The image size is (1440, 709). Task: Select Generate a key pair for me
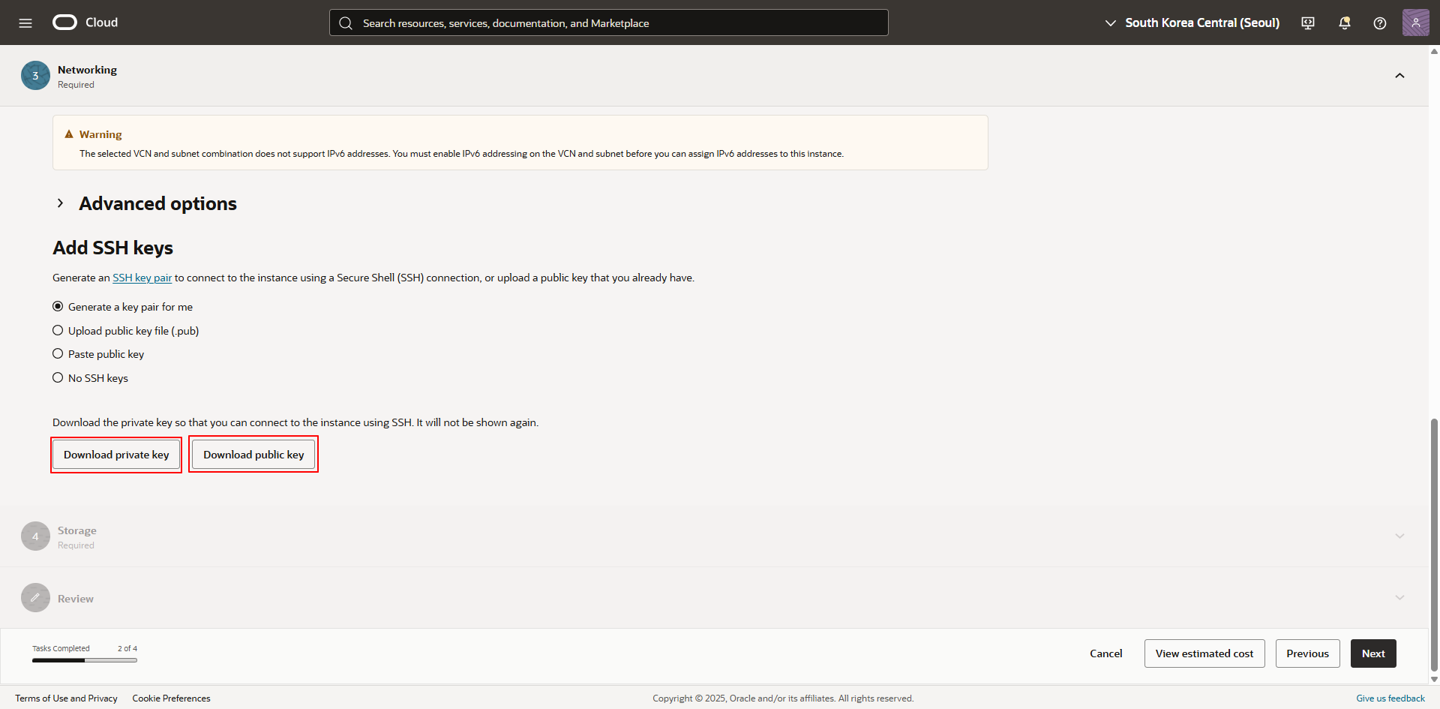[58, 307]
